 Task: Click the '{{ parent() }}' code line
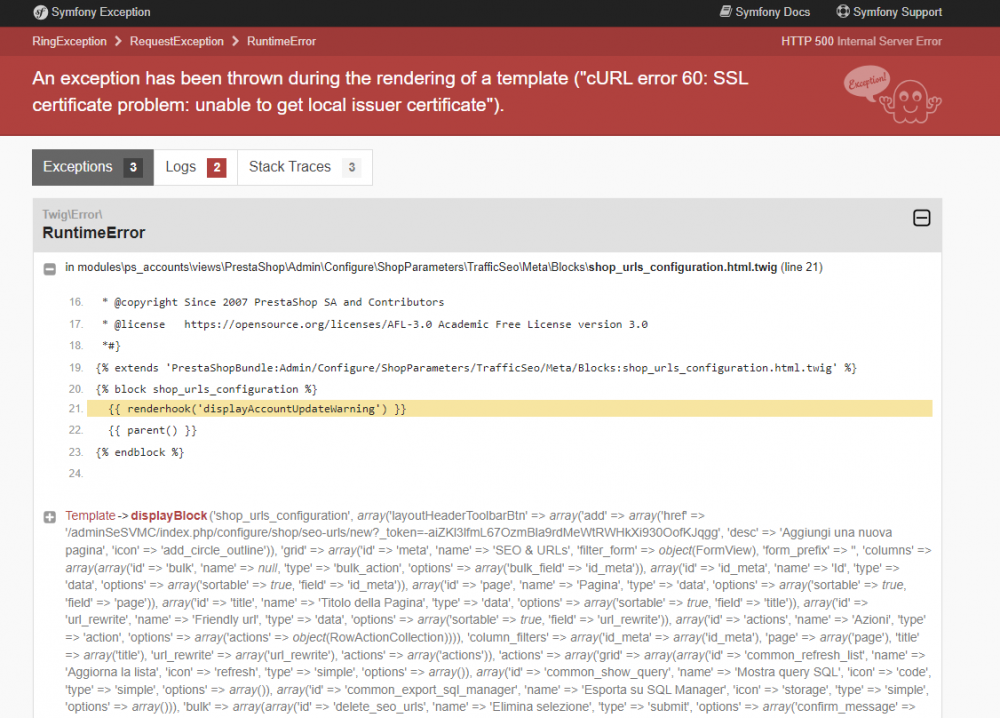pos(152,430)
